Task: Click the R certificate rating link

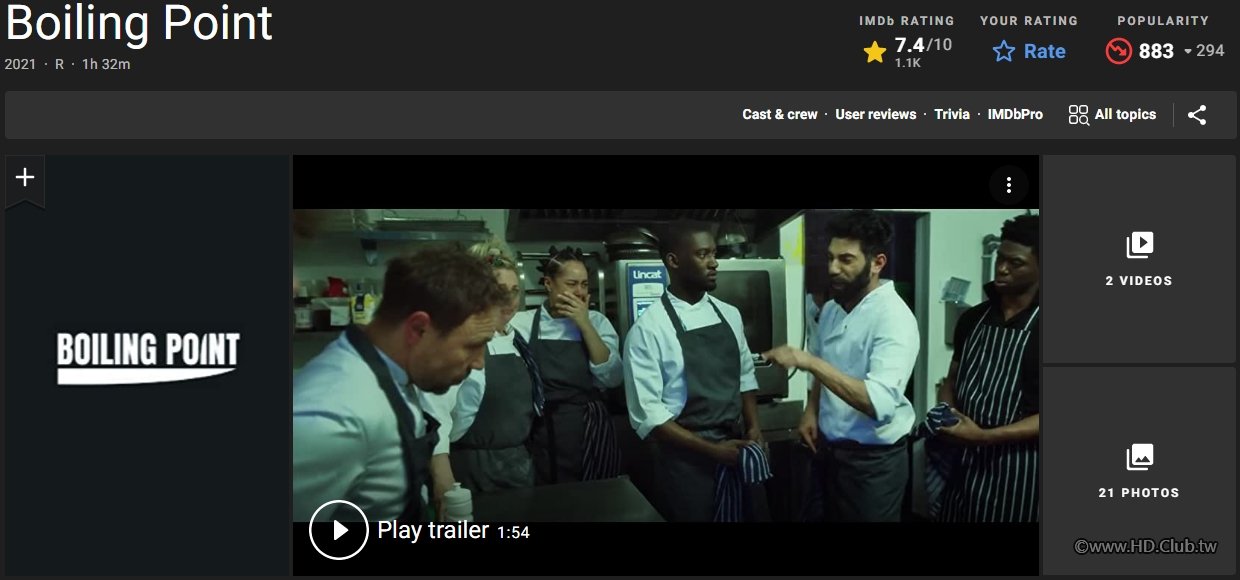Action: pyautogui.click(x=59, y=64)
